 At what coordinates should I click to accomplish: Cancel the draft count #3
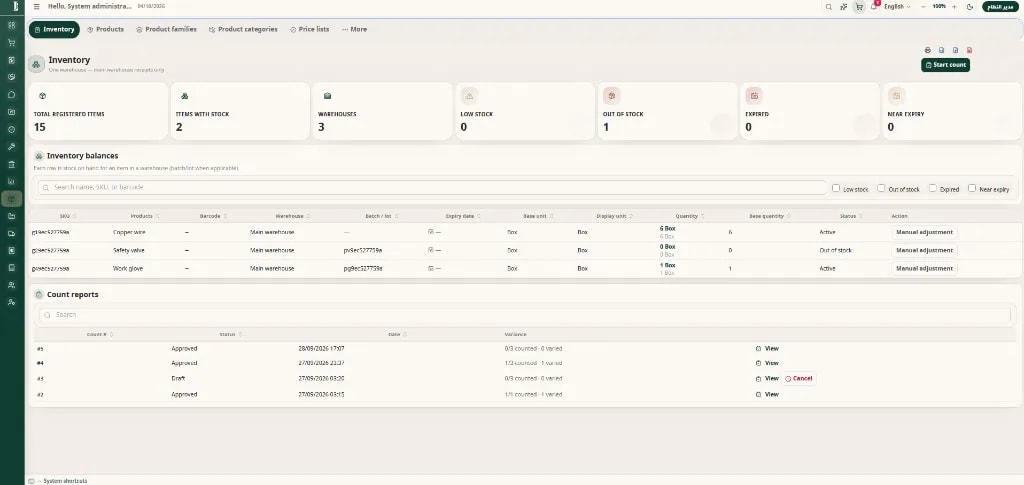click(x=799, y=379)
